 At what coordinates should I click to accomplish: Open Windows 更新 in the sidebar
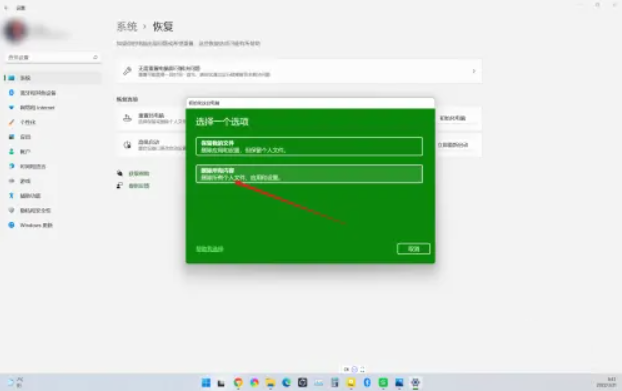tap(52, 225)
